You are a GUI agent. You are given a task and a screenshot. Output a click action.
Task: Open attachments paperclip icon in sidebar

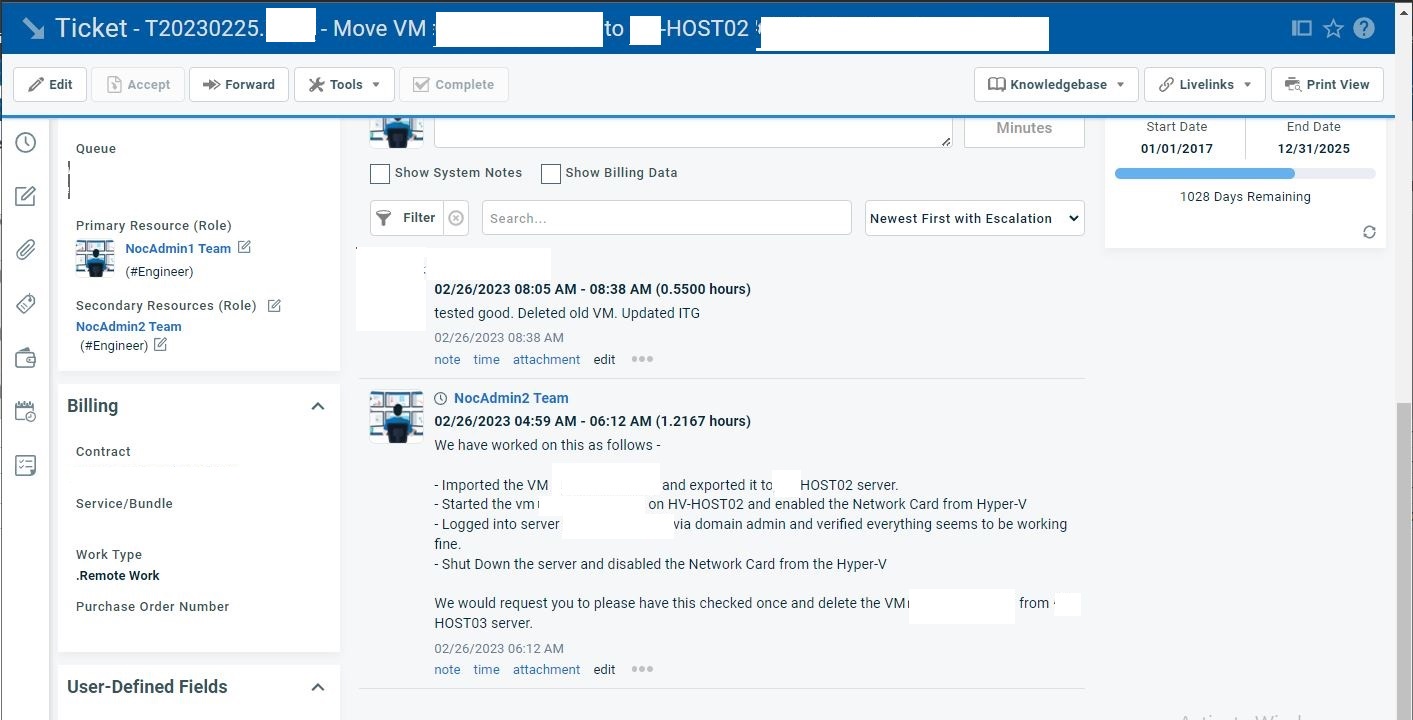pos(26,250)
